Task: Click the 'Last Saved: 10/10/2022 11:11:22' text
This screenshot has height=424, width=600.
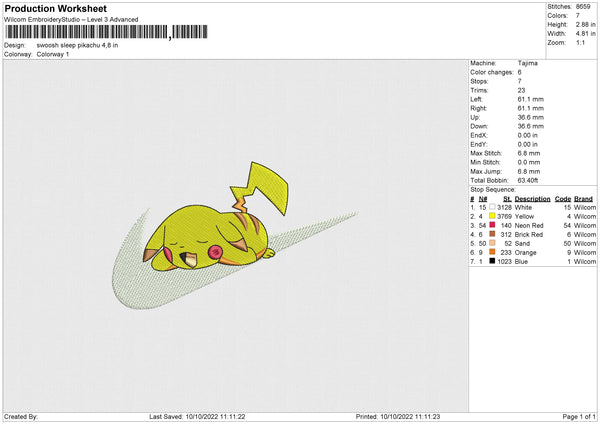Action: click(197, 417)
